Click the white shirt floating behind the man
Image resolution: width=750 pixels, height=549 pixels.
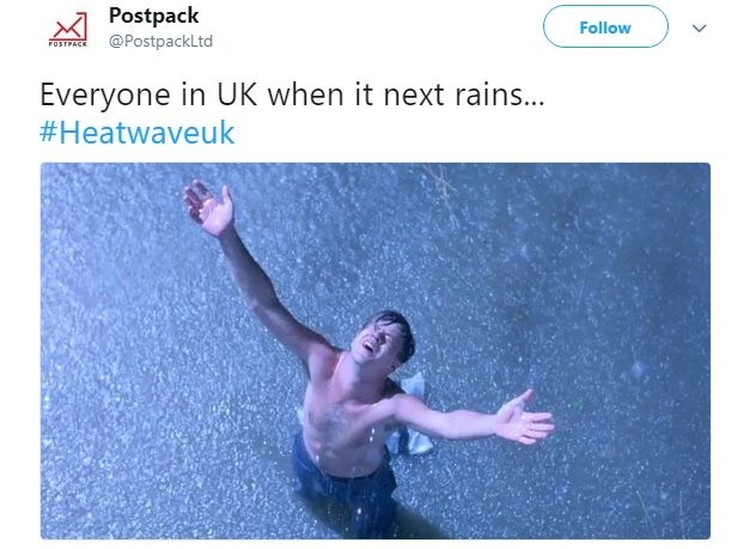(410, 415)
